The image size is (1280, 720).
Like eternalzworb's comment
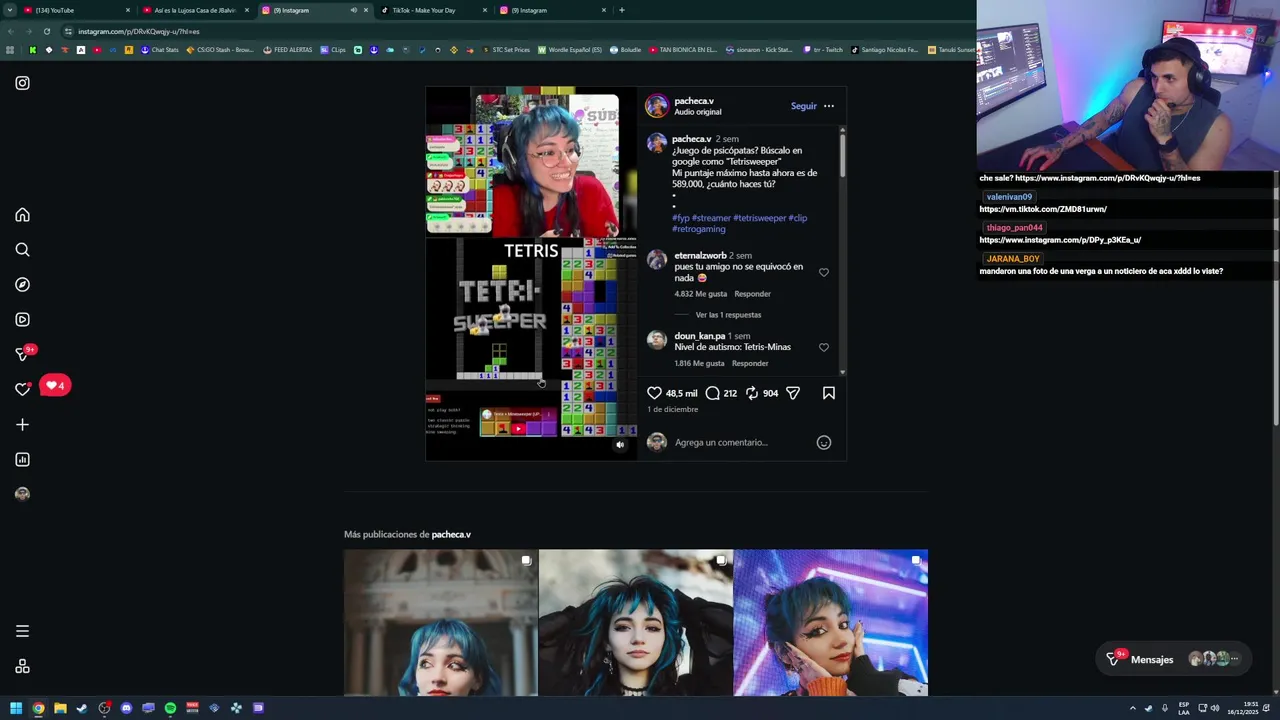[824, 272]
